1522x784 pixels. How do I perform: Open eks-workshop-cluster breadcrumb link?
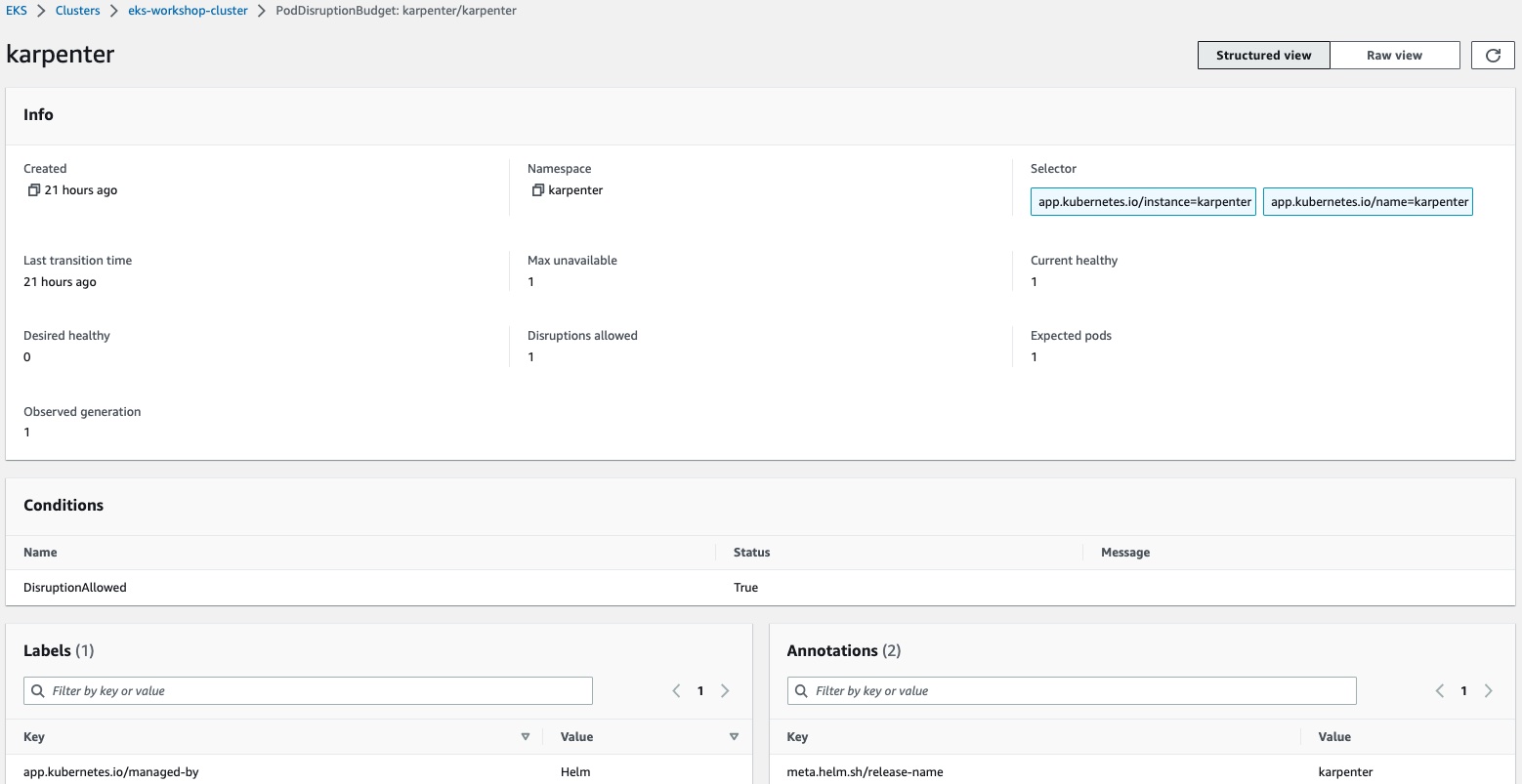[188, 11]
